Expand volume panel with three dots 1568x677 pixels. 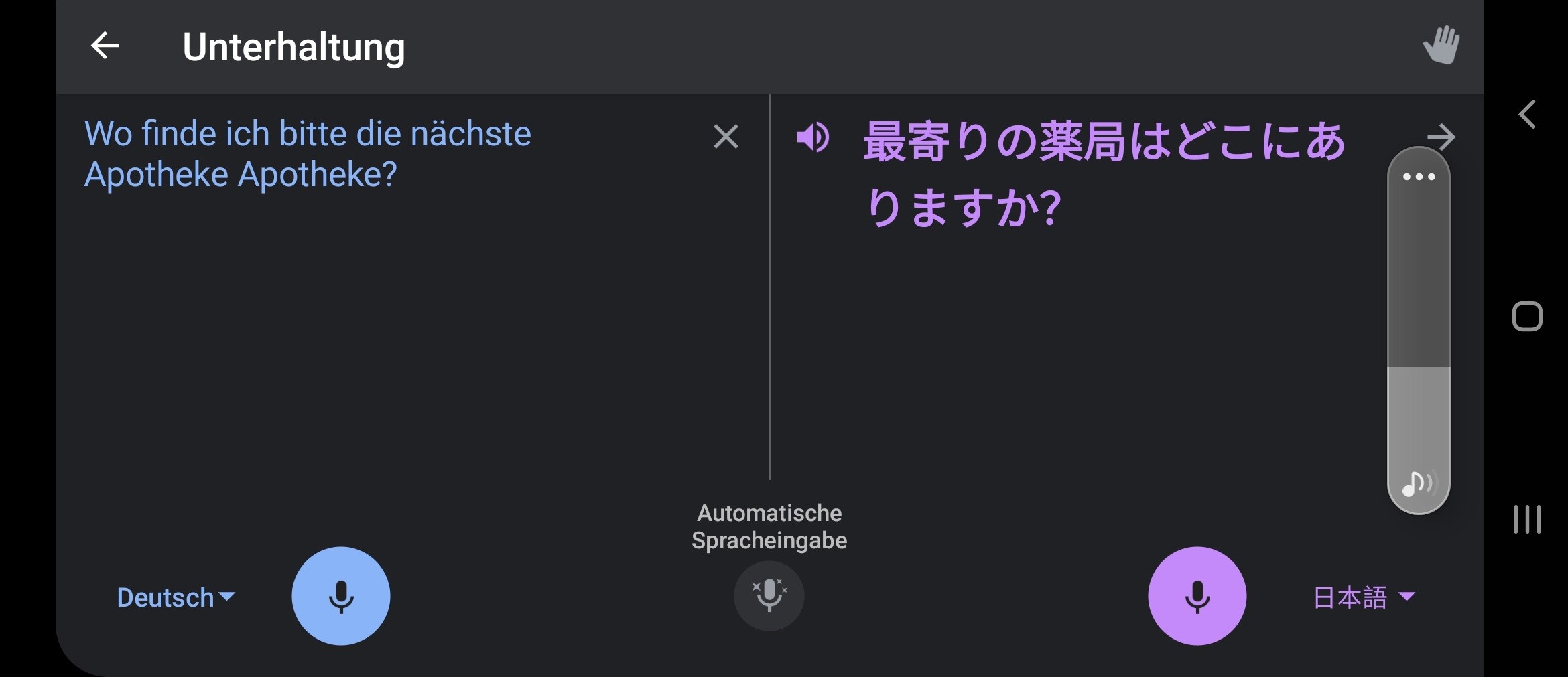click(x=1419, y=177)
